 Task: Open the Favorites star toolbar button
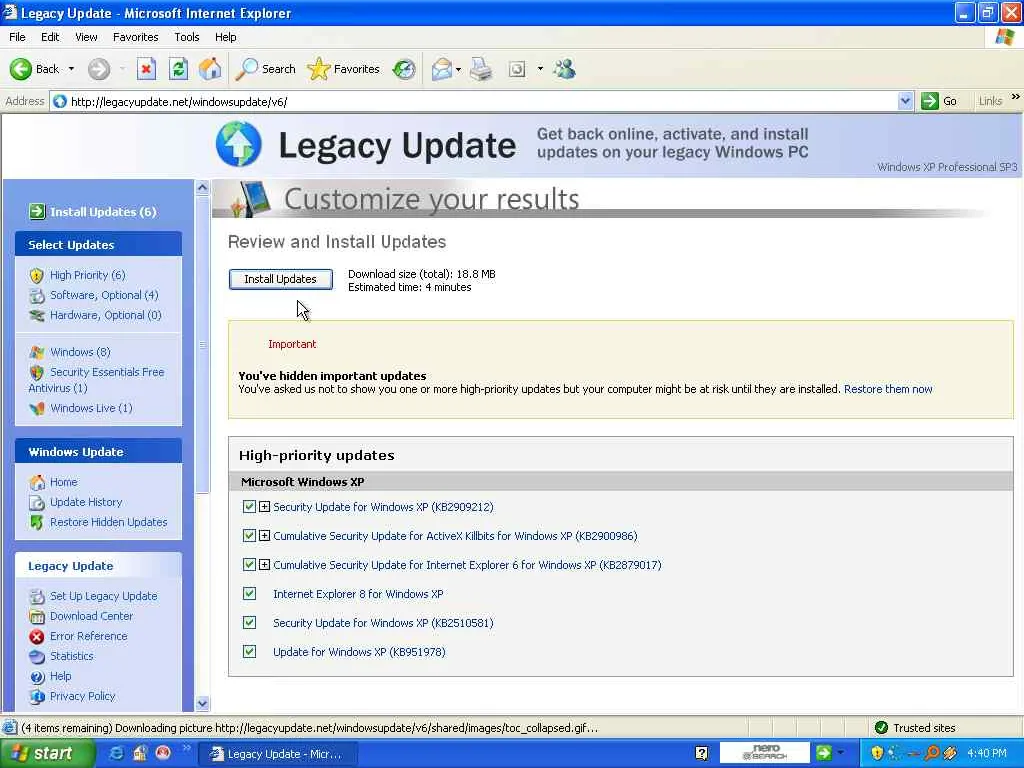pyautogui.click(x=344, y=69)
